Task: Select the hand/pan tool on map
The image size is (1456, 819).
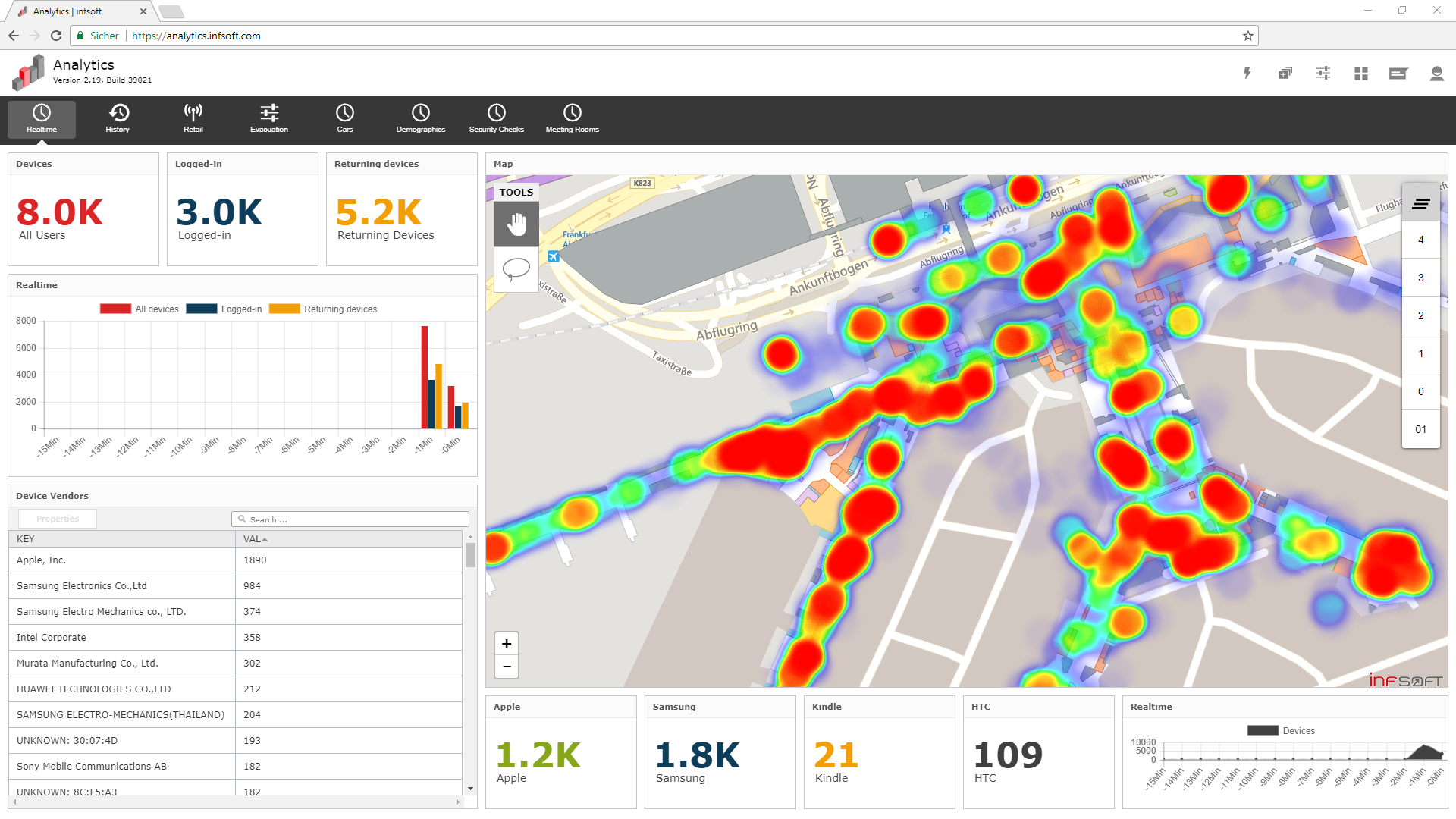Action: (x=516, y=222)
